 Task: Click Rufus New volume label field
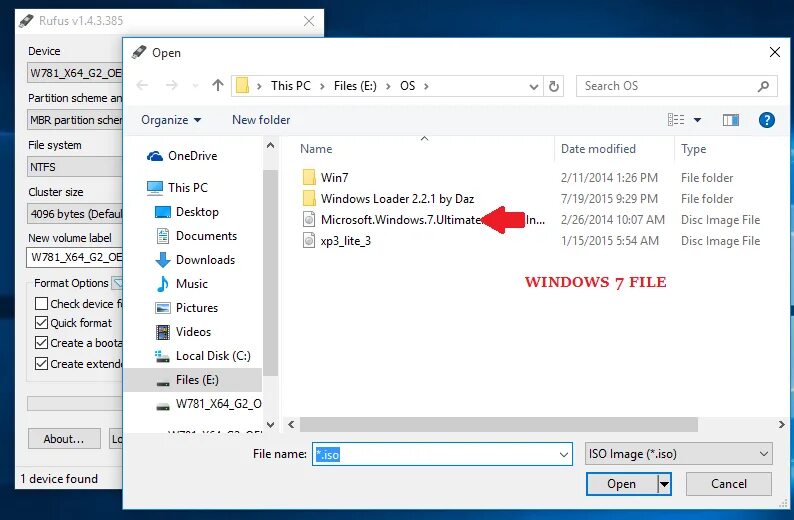(x=74, y=257)
